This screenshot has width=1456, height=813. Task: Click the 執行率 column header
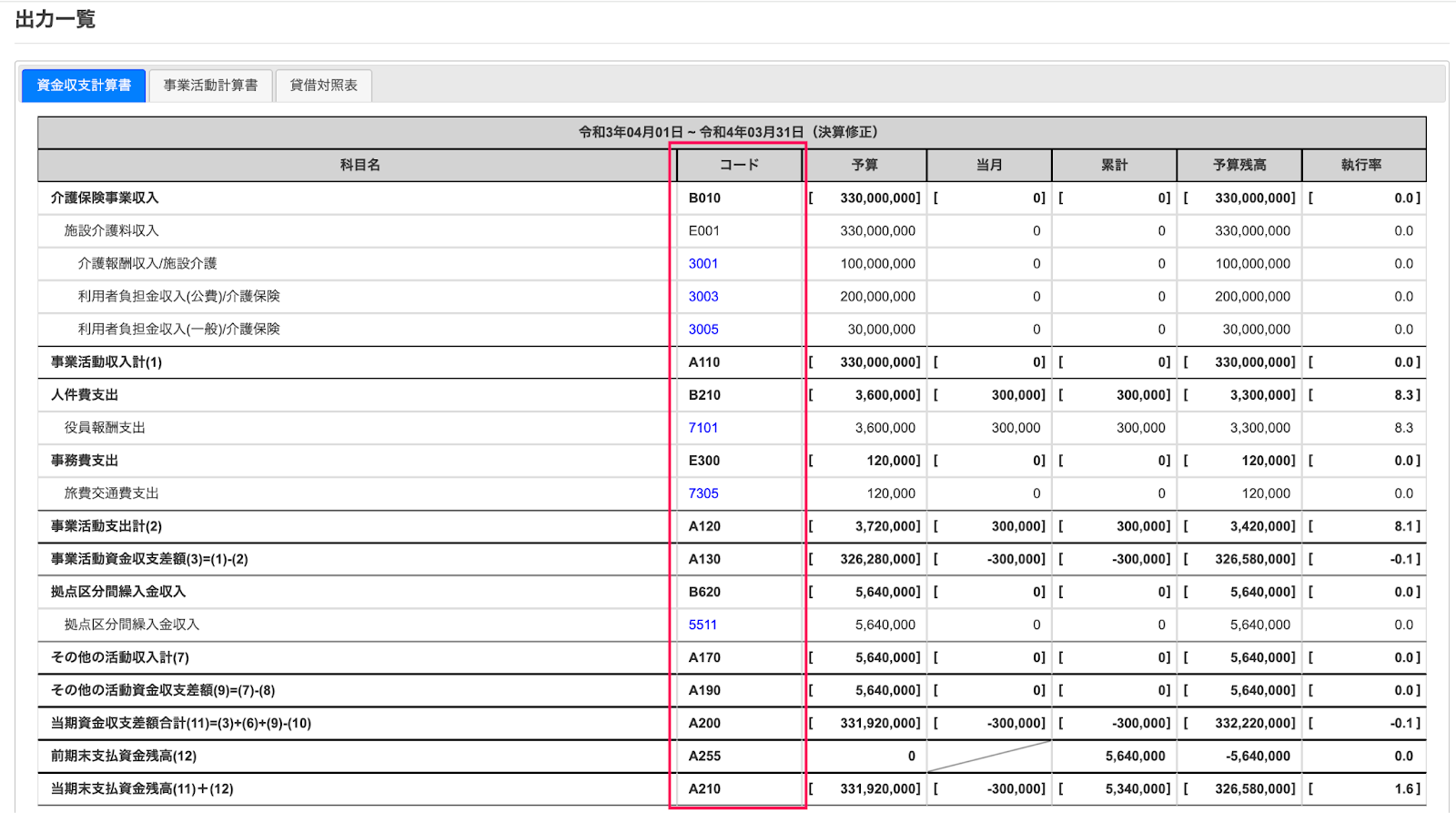(1361, 165)
